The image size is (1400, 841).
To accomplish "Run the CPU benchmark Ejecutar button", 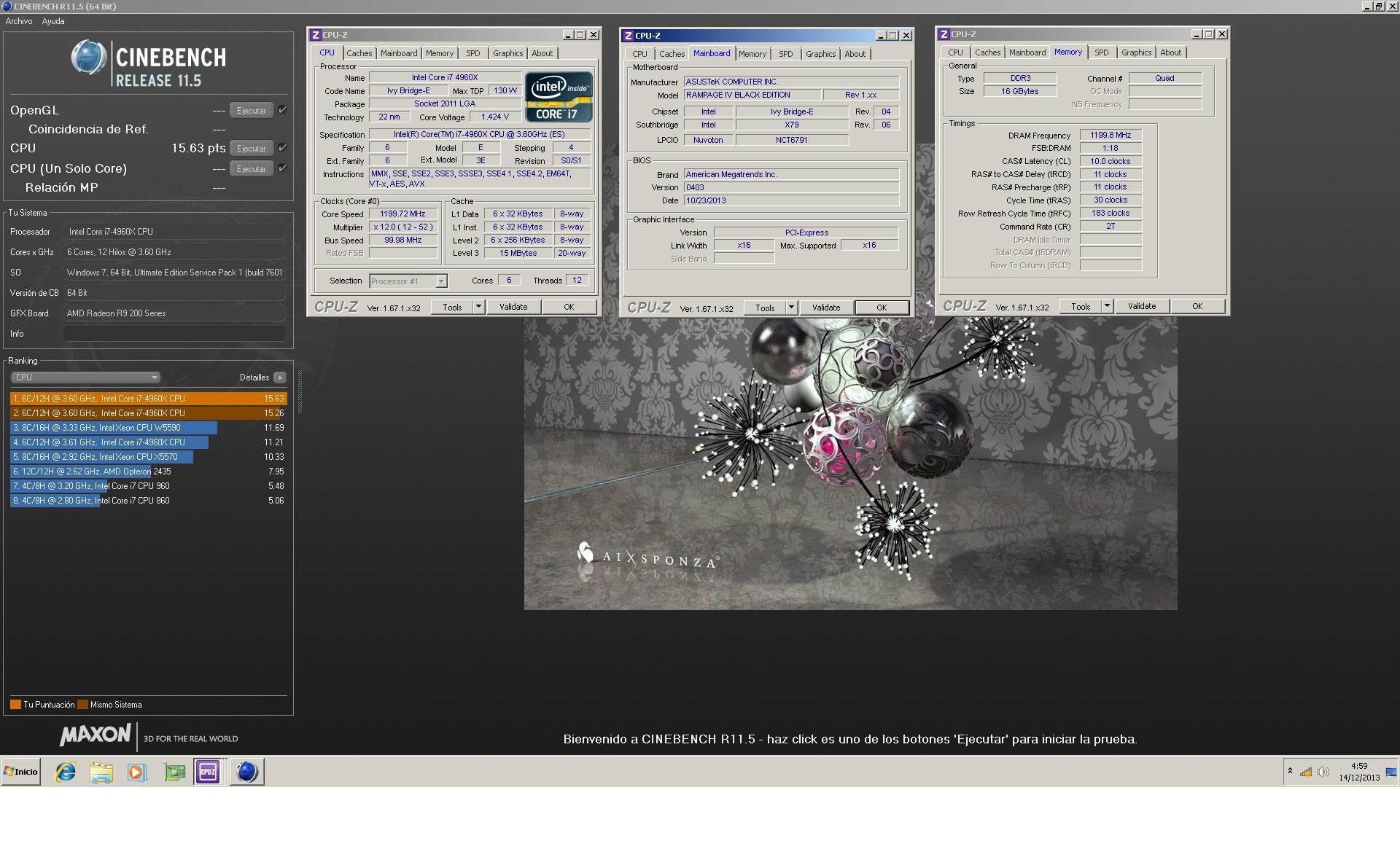I will (252, 149).
